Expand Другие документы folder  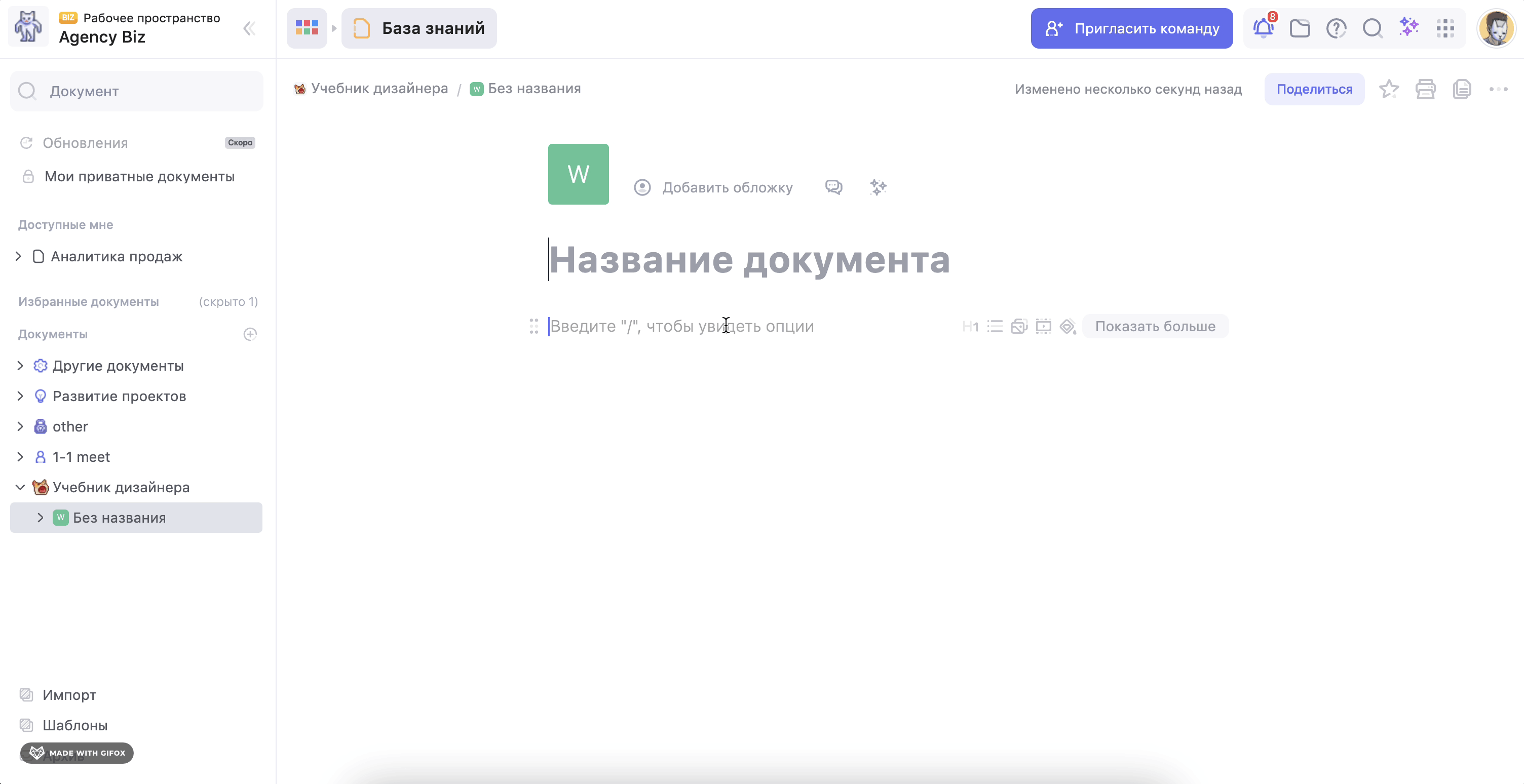point(20,365)
